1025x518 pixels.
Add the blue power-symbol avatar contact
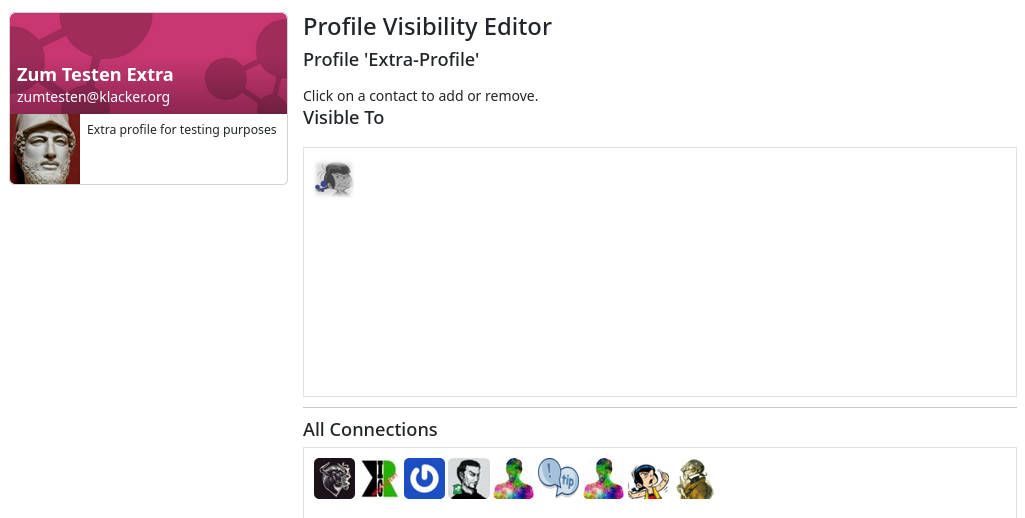pos(424,478)
